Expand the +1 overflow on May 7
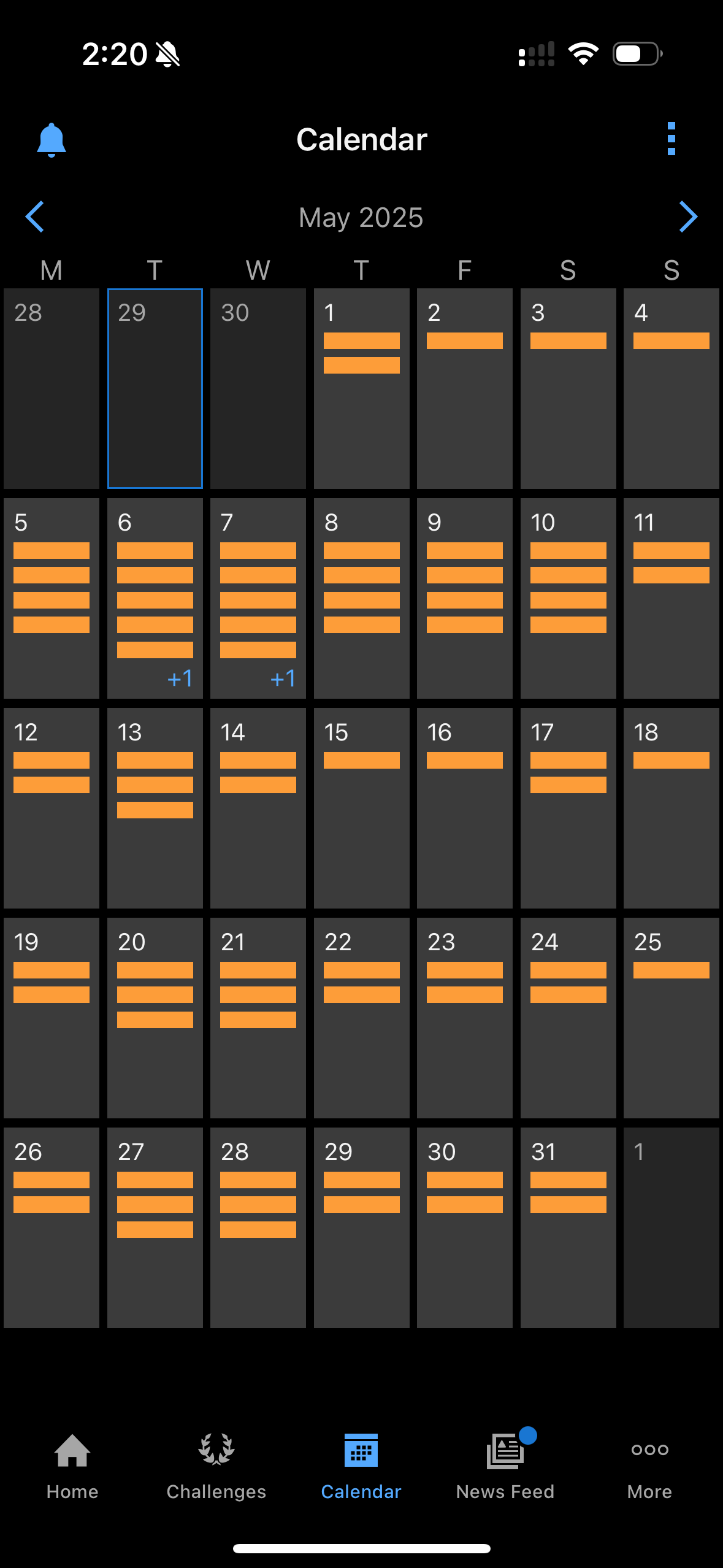Screen dimensions: 723x1568 click(x=283, y=678)
